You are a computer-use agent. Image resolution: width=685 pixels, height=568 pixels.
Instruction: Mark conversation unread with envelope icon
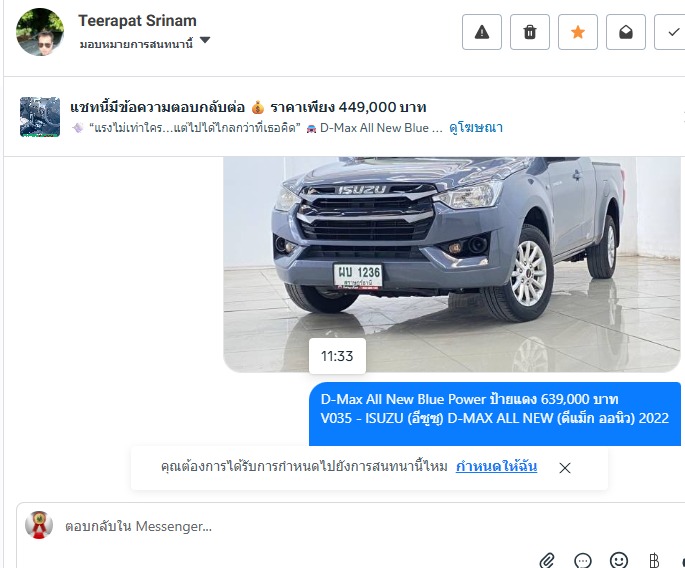pos(626,32)
